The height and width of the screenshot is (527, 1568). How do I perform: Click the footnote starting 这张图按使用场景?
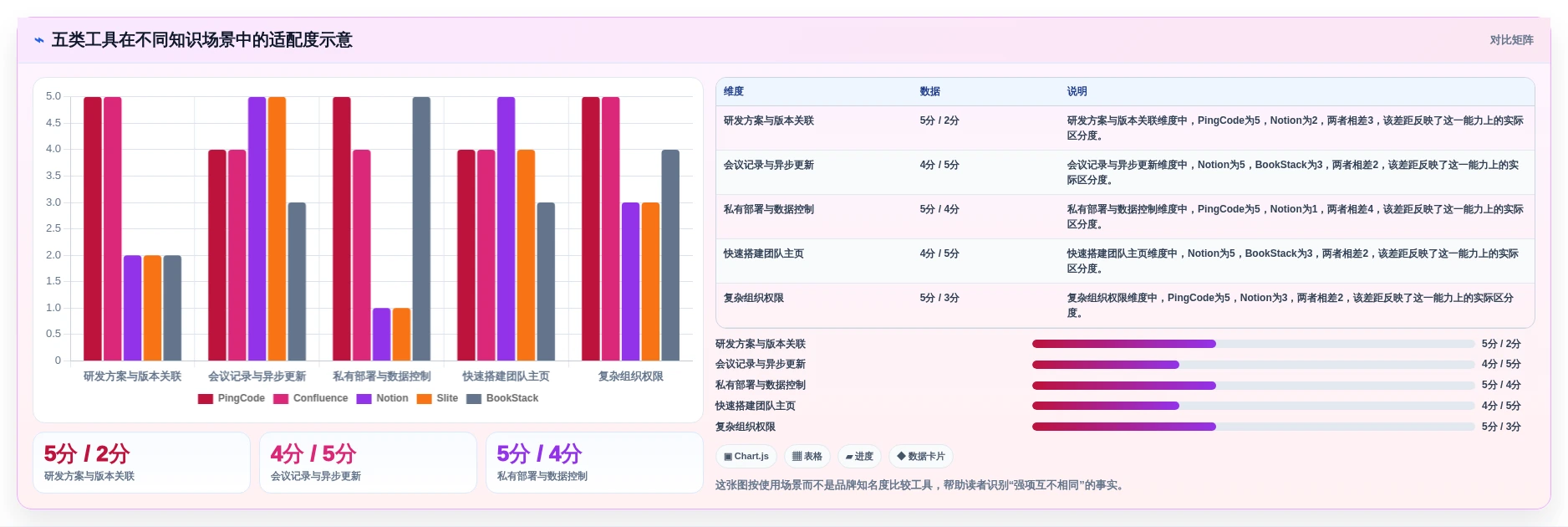click(x=921, y=485)
